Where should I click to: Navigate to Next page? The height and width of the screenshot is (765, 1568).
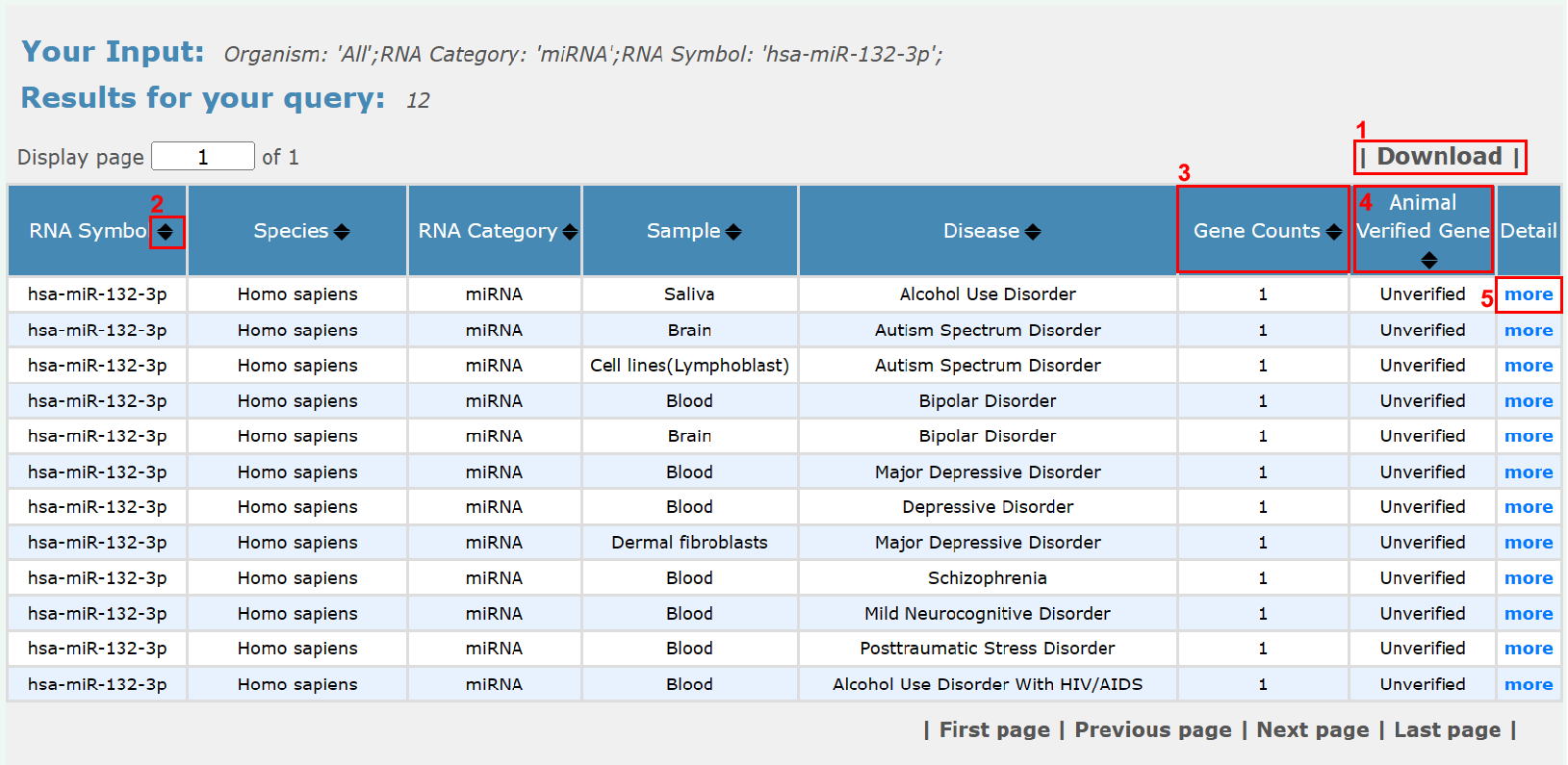coord(1312,730)
